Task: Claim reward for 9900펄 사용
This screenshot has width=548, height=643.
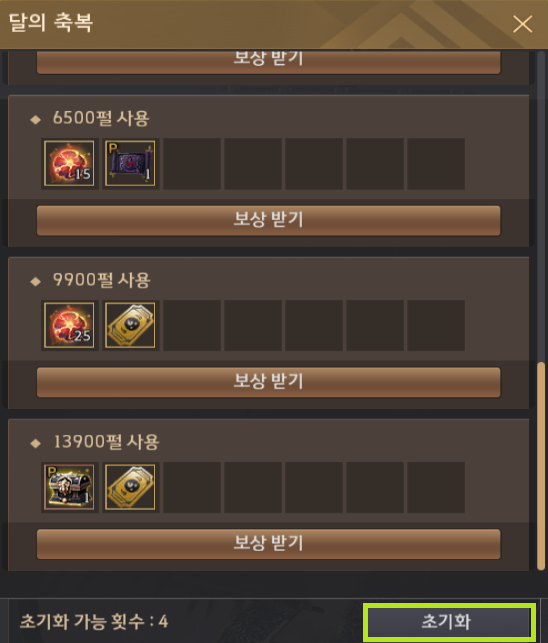Action: [x=269, y=382]
